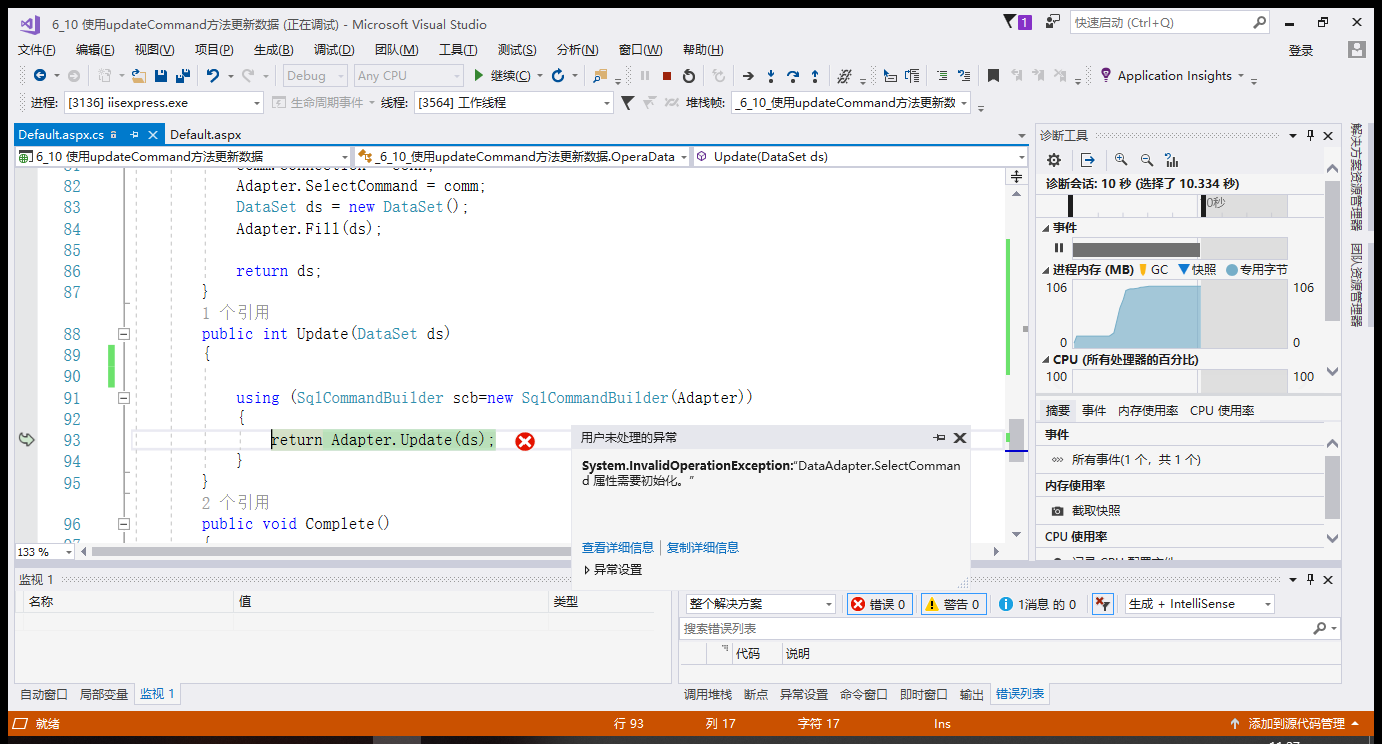This screenshot has height=744, width=1382.
Task: Open the 调试(D) menu
Action: [x=334, y=50]
